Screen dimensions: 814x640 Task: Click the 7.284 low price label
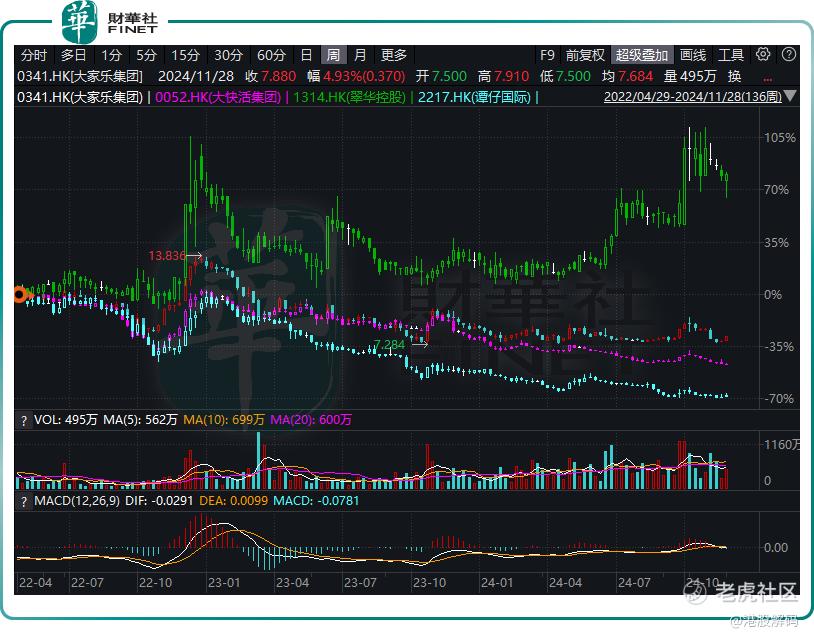point(389,344)
